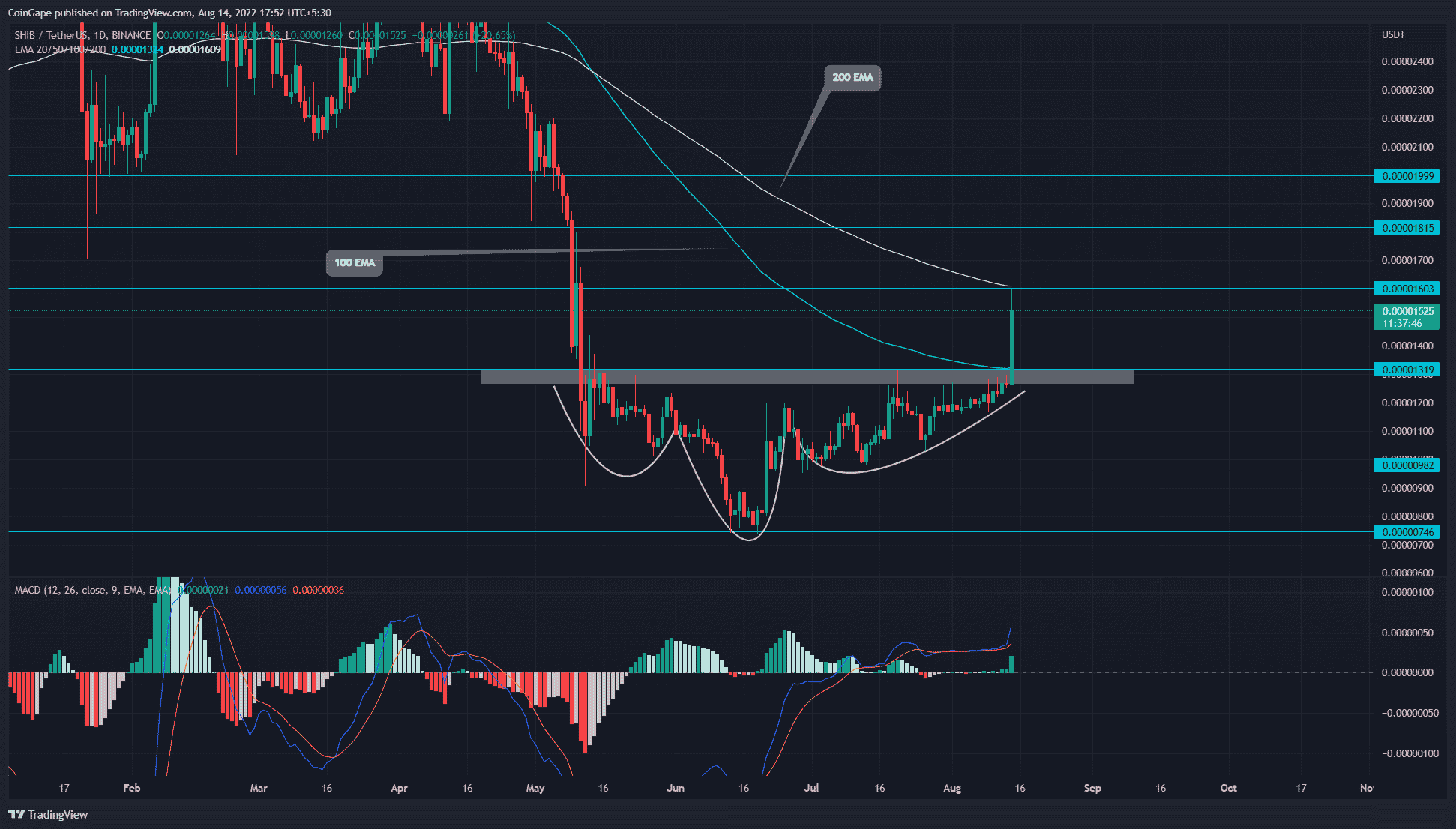The height and width of the screenshot is (829, 1456).
Task: Click the 100 EMA callout label
Action: 355,262
